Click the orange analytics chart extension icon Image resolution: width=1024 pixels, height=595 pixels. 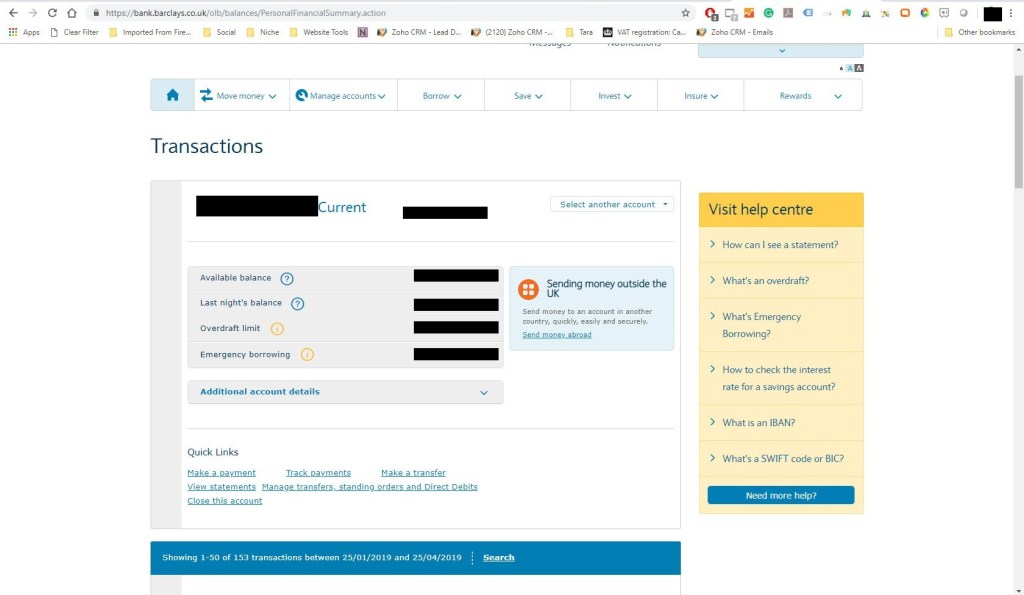tap(749, 13)
